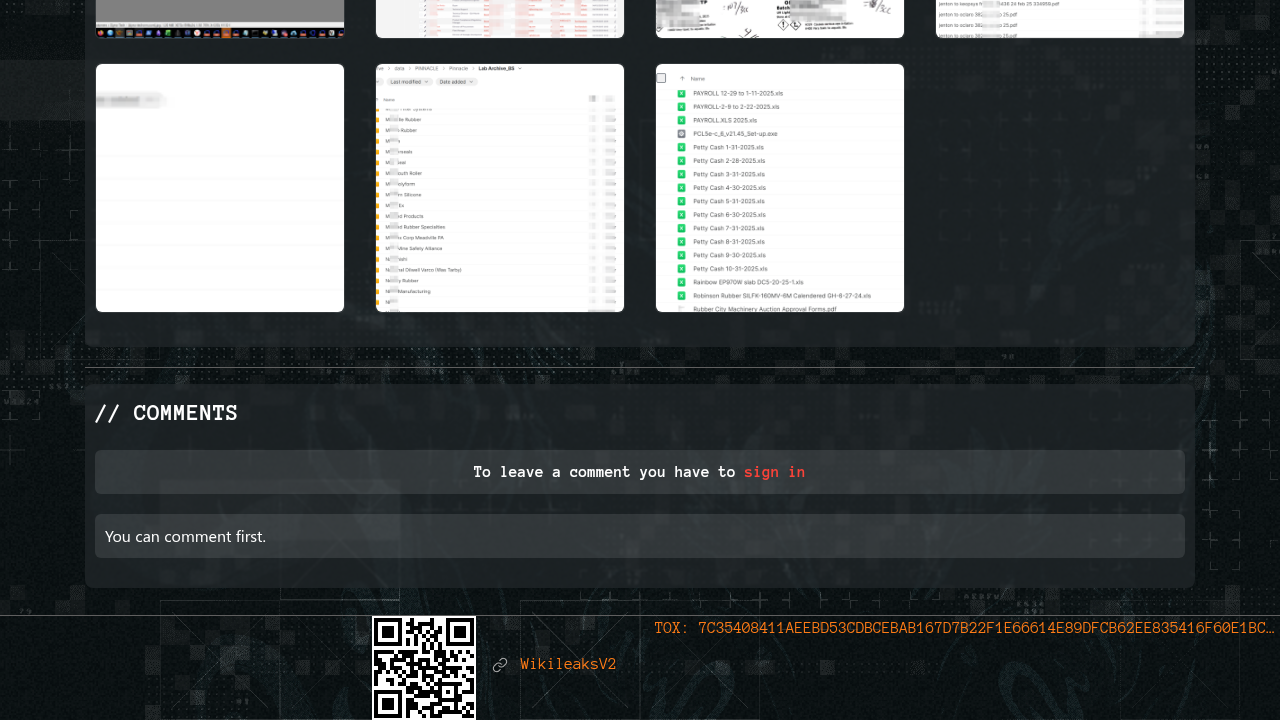This screenshot has width=1280, height=720.
Task: Expand the Last modified filter dropdown
Action: [410, 81]
